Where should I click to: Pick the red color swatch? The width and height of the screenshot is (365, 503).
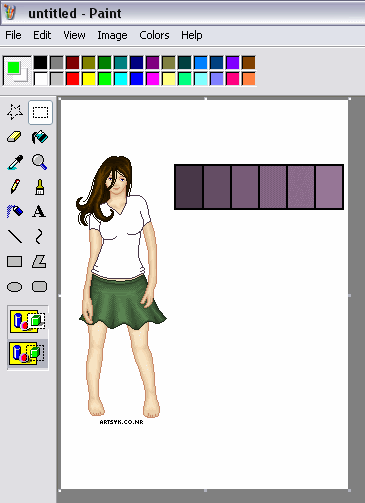(x=72, y=79)
